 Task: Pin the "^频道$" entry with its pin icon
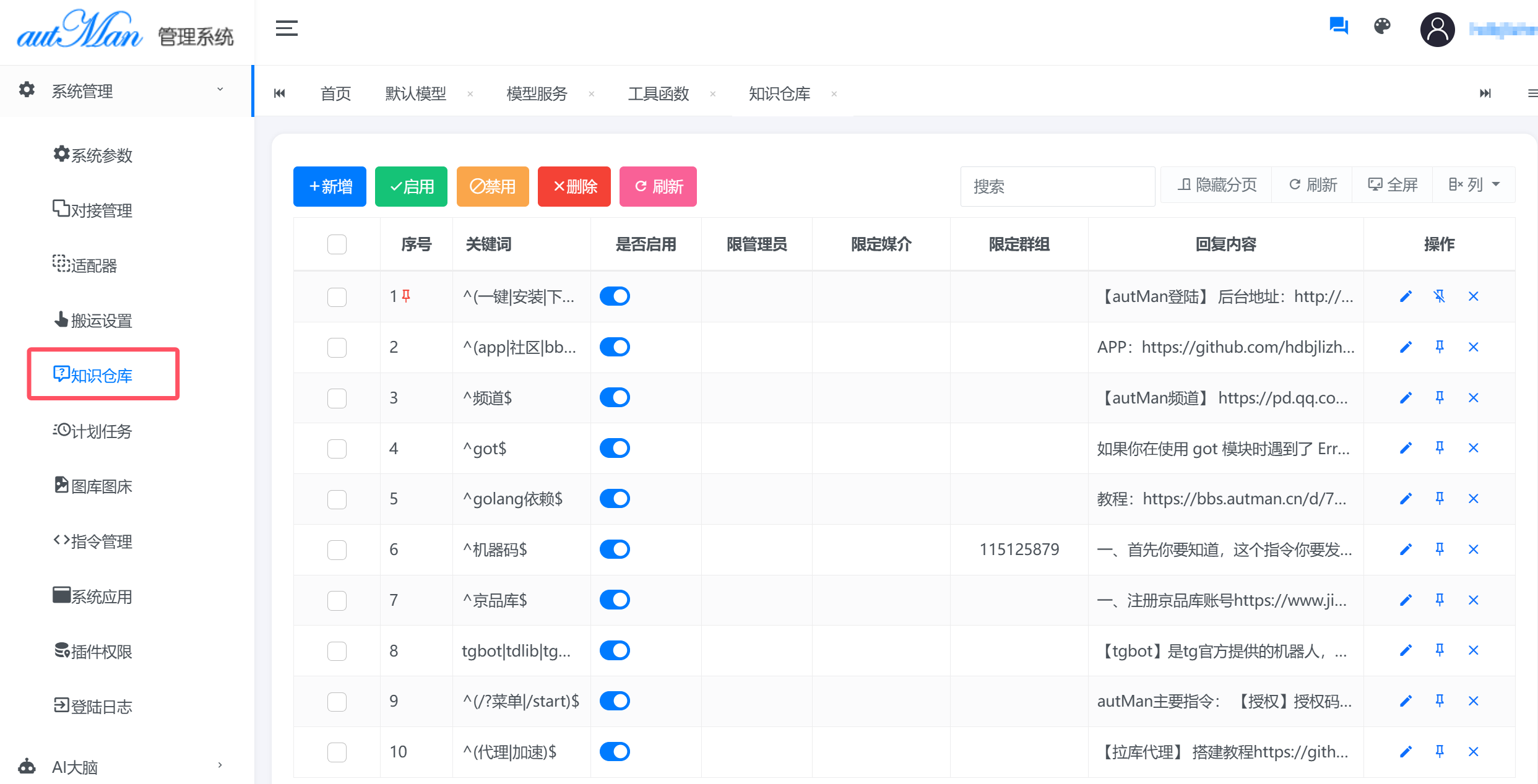pos(1440,397)
